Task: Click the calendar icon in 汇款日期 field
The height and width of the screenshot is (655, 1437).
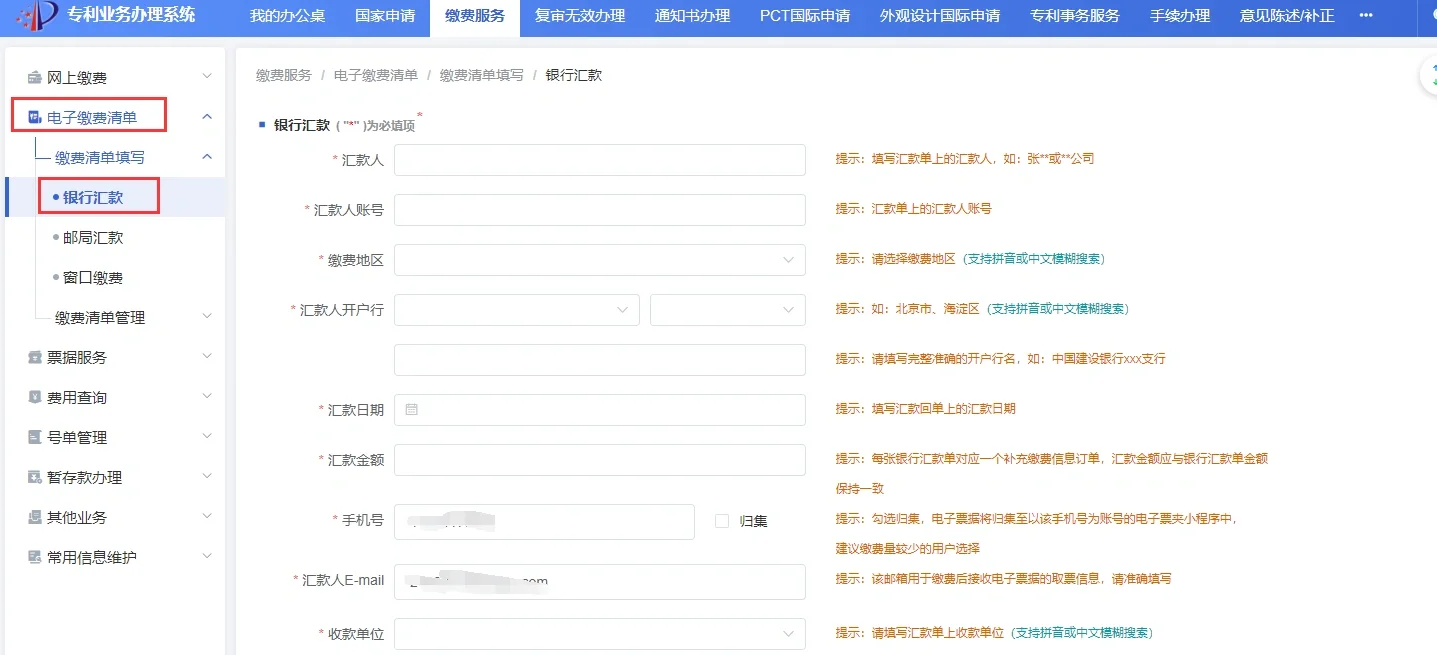Action: click(x=411, y=410)
